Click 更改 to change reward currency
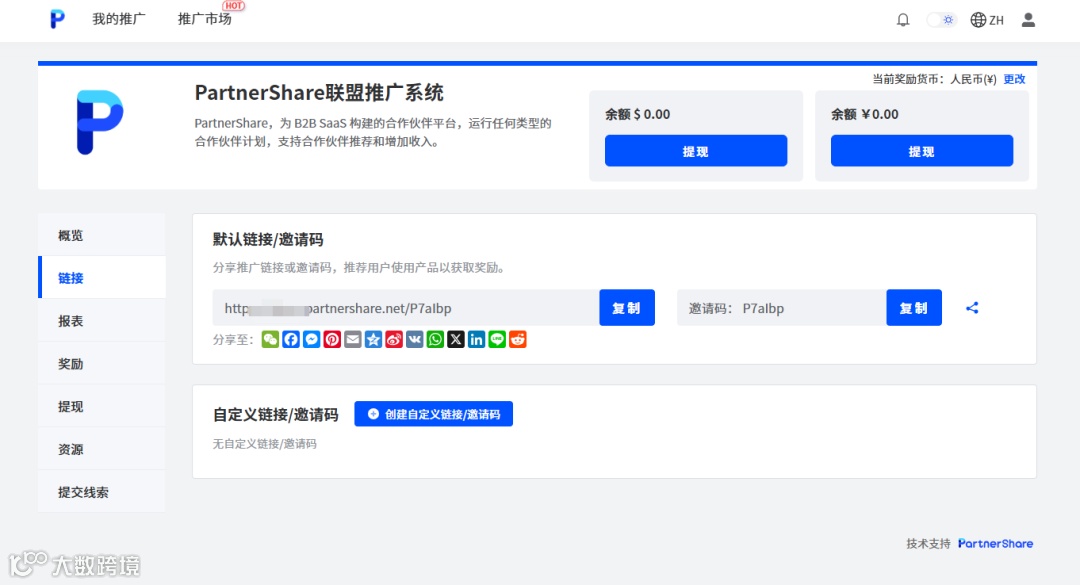This screenshot has height=585, width=1080. point(1014,79)
